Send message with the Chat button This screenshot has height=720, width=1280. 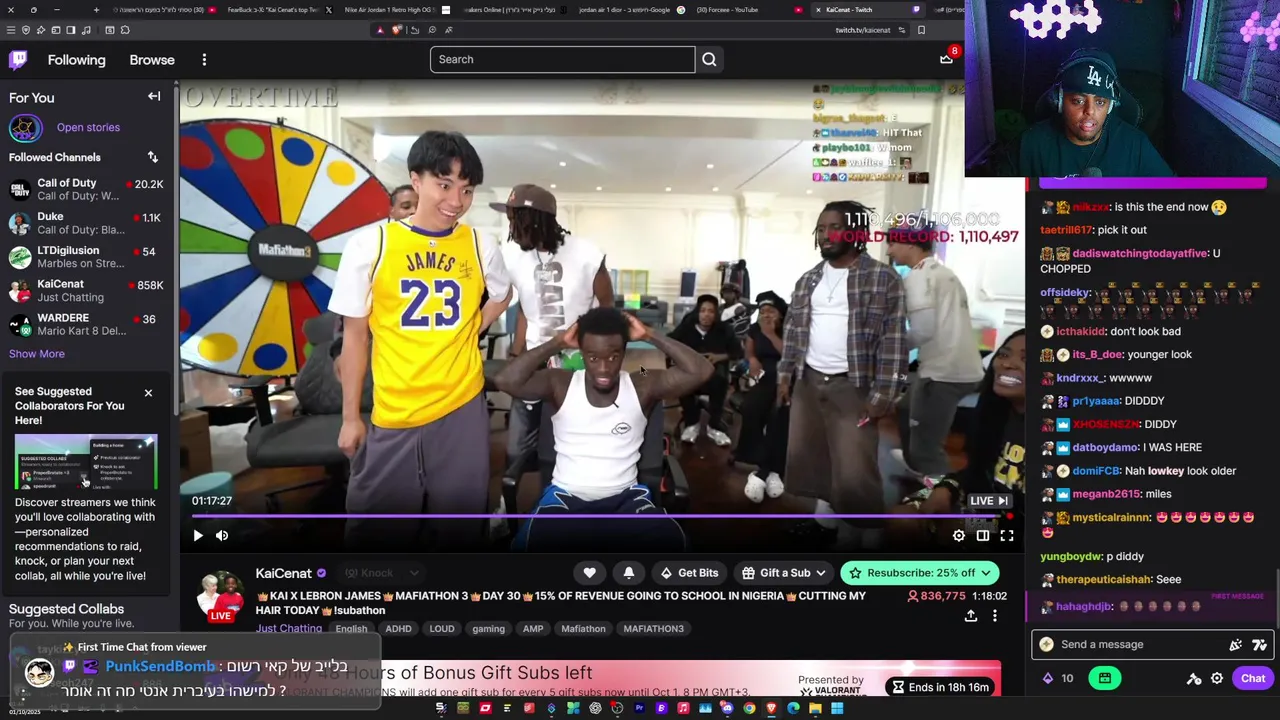[x=1253, y=679]
